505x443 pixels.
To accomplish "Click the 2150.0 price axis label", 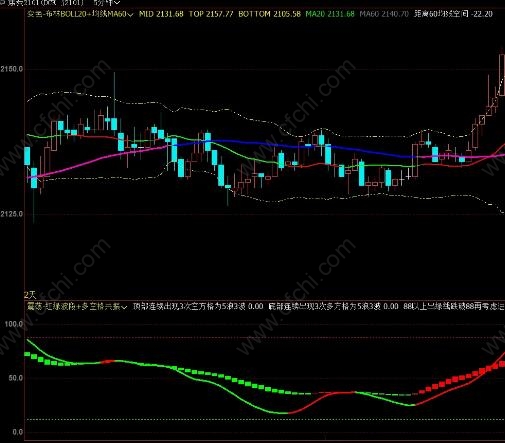I will pos(12,69).
